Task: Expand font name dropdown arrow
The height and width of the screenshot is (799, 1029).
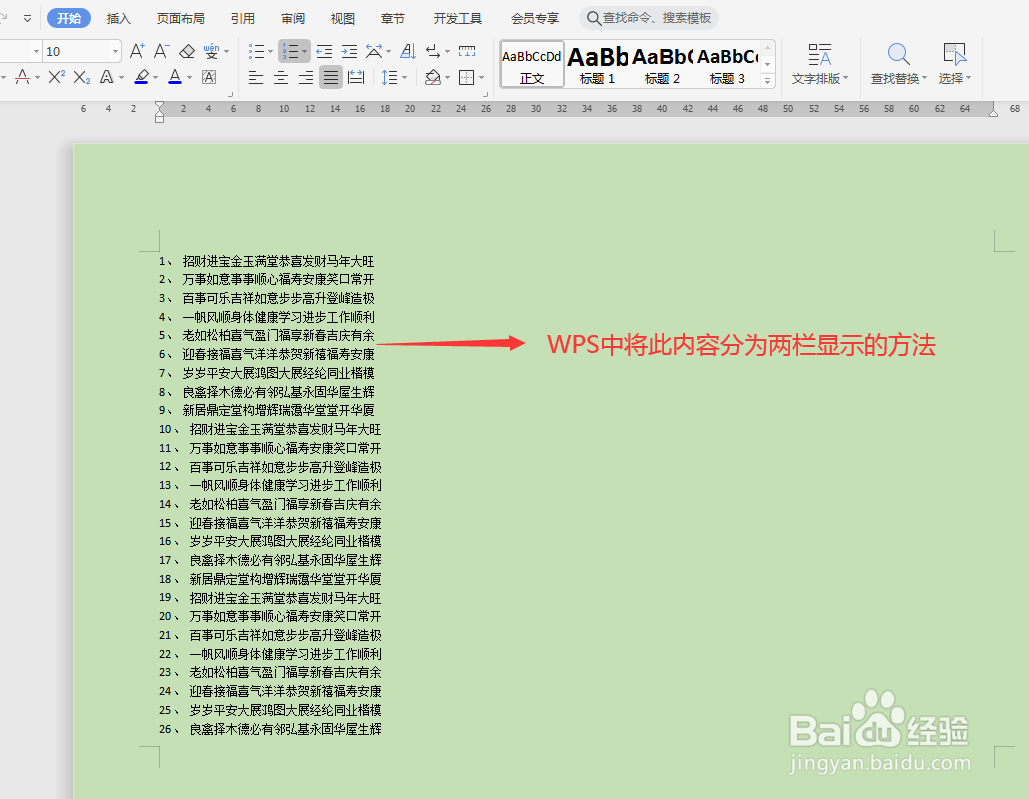Action: pos(36,51)
